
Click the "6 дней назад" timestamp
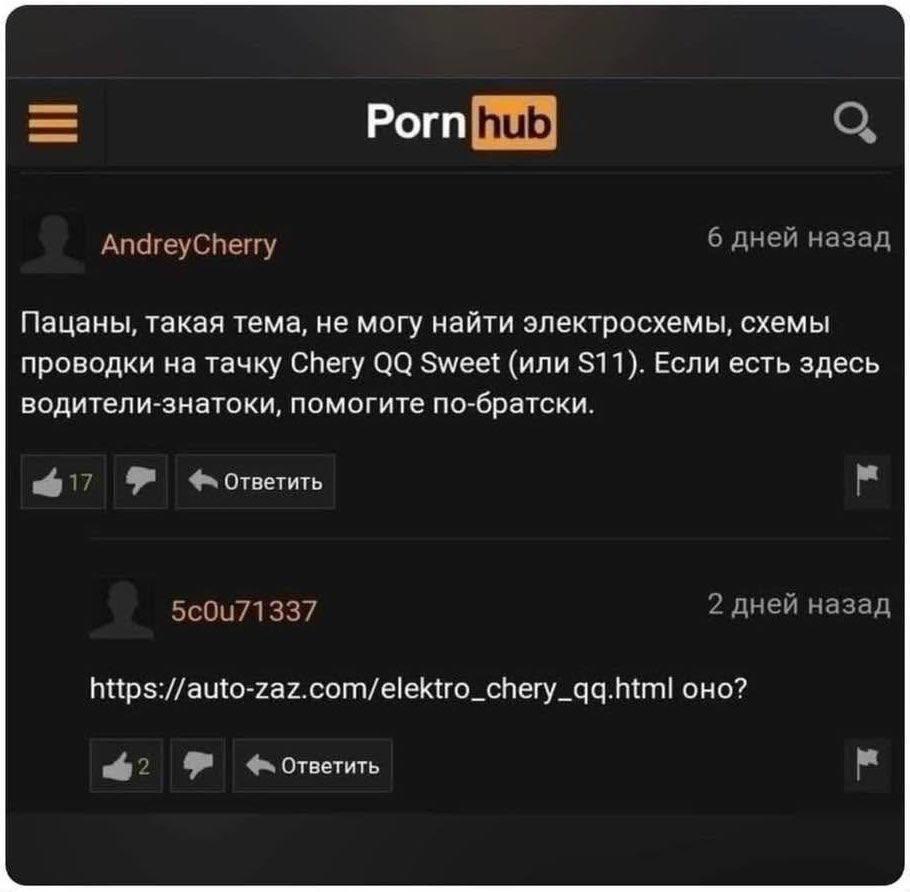coord(799,237)
